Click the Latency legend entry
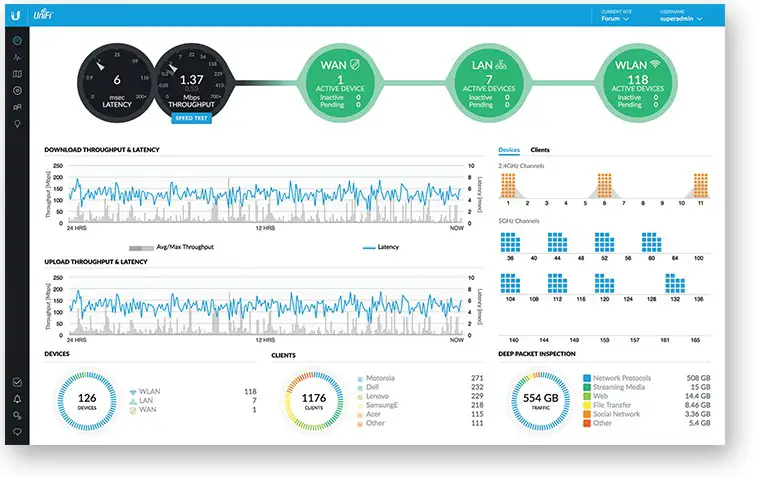The width and height of the screenshot is (758, 477). coord(381,247)
